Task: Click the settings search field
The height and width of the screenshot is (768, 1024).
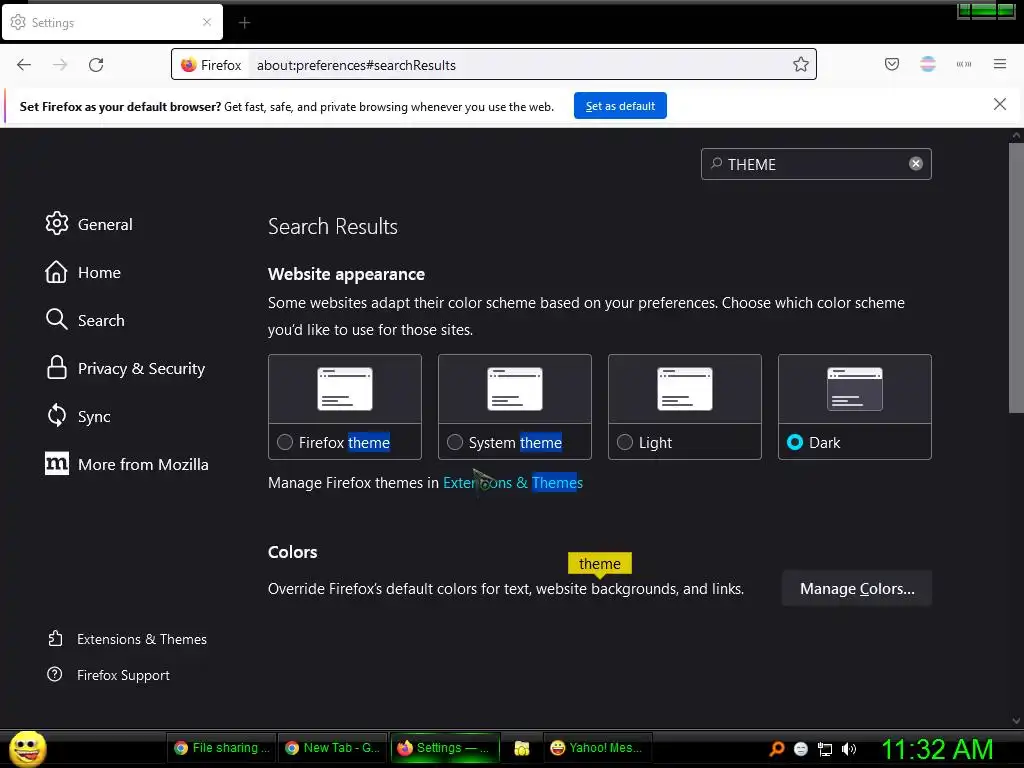Action: pos(816,164)
